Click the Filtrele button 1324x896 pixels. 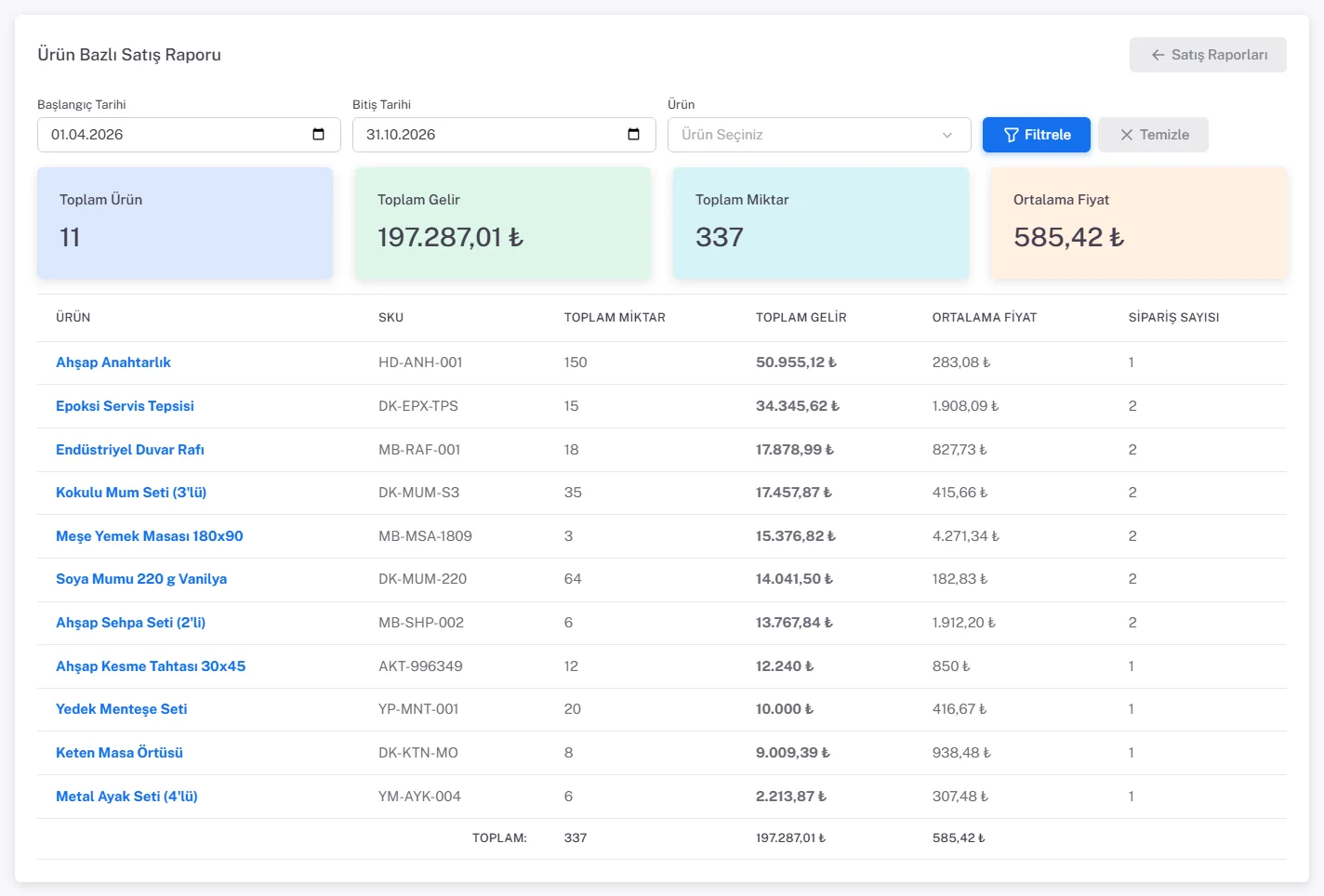1037,135
